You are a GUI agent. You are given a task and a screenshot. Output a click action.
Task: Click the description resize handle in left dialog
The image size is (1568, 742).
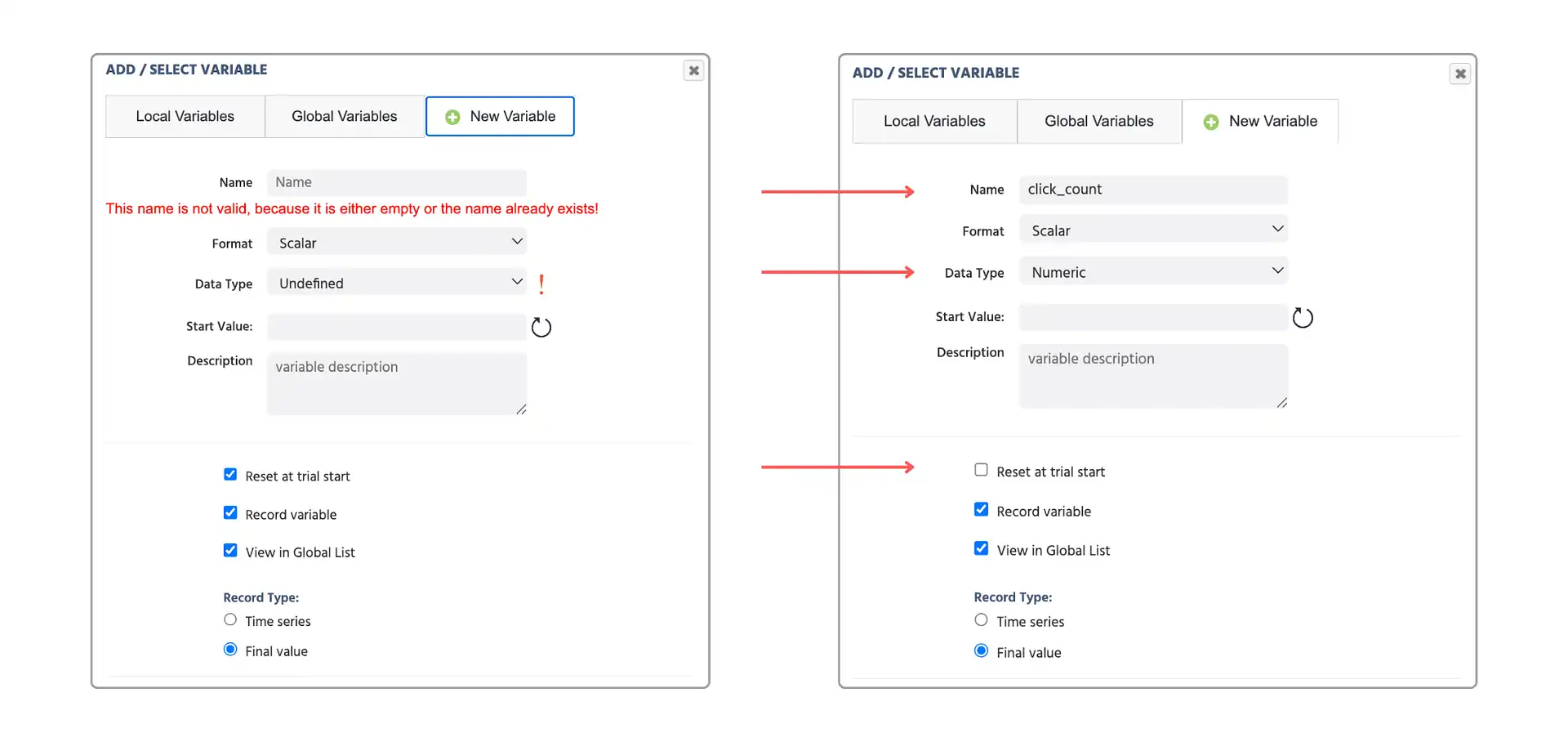tap(521, 409)
